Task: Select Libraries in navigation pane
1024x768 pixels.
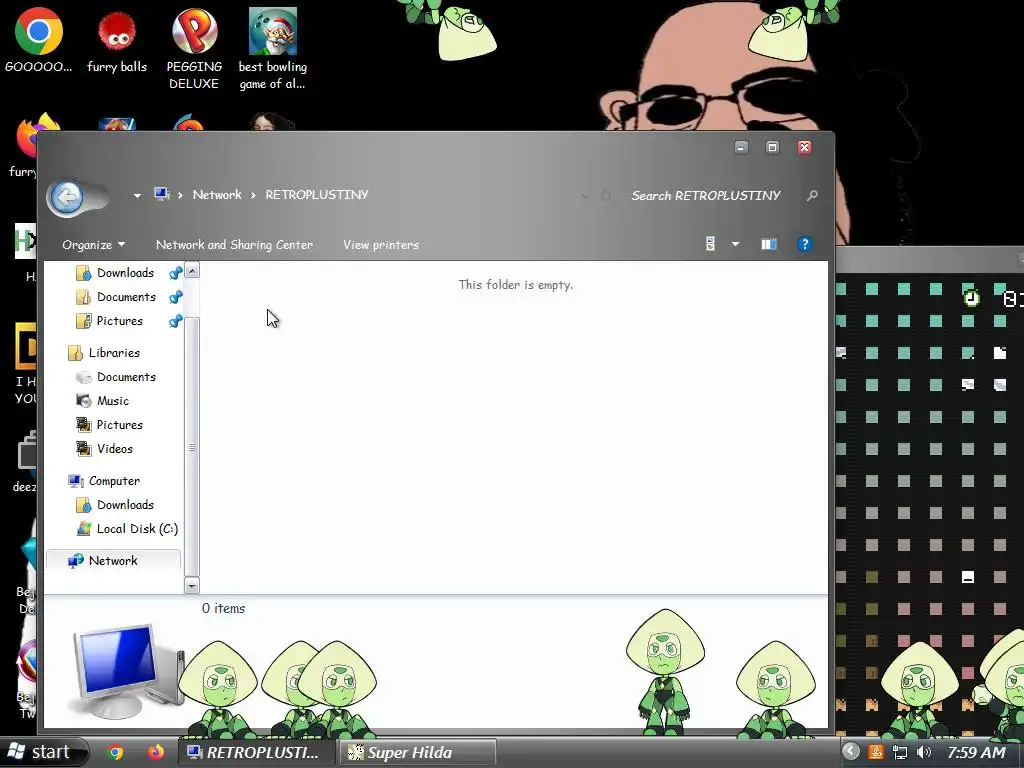Action: [x=114, y=353]
